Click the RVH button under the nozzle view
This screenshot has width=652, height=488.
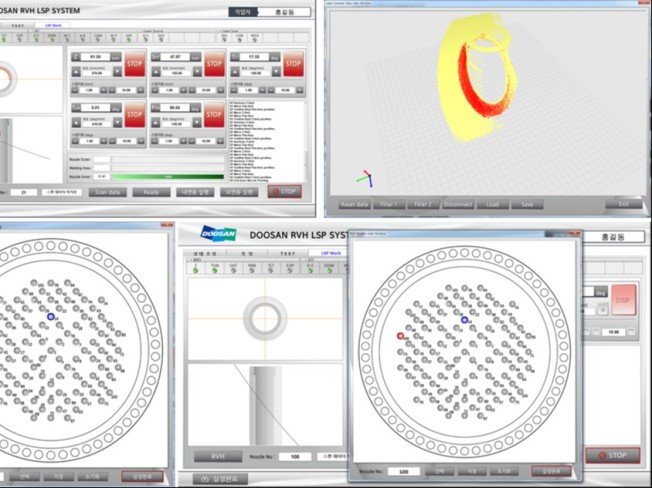(217, 456)
